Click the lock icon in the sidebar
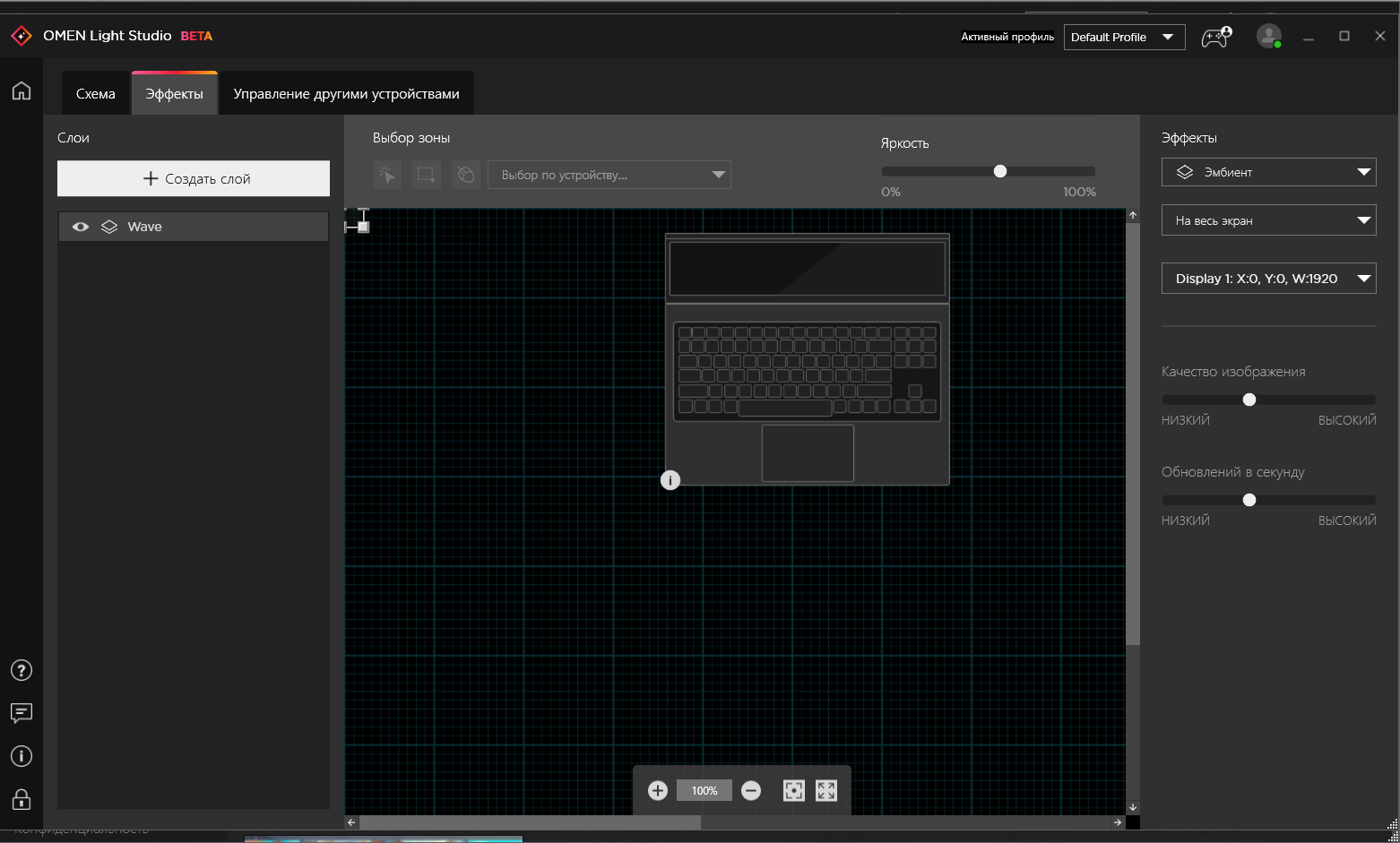 21,799
